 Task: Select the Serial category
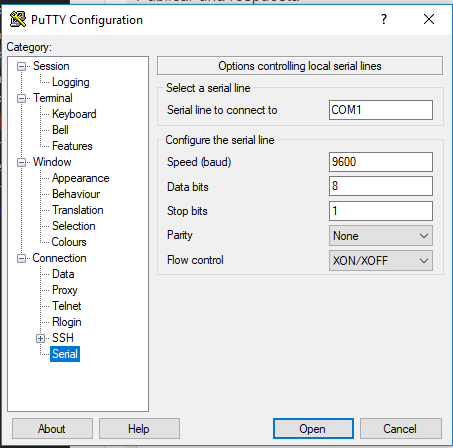65,354
